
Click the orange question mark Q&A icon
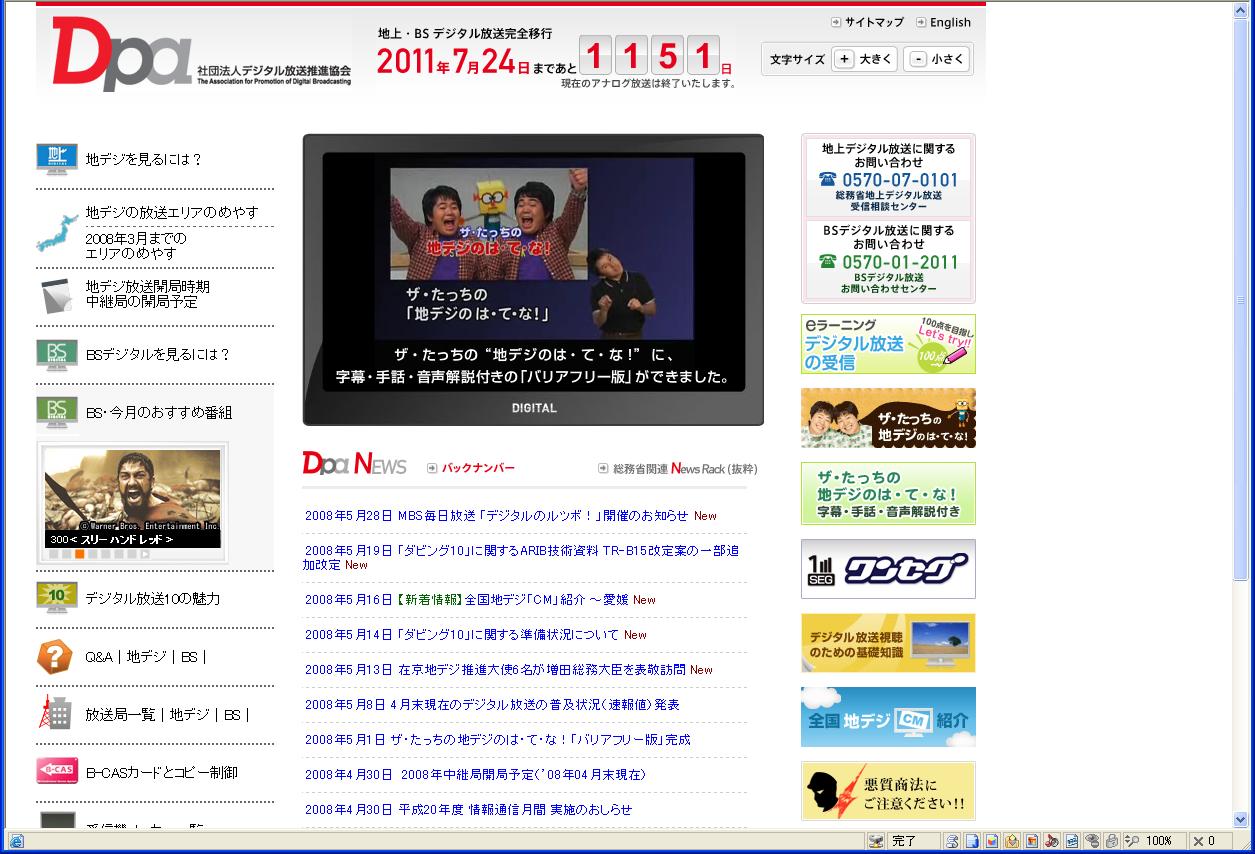coord(55,657)
